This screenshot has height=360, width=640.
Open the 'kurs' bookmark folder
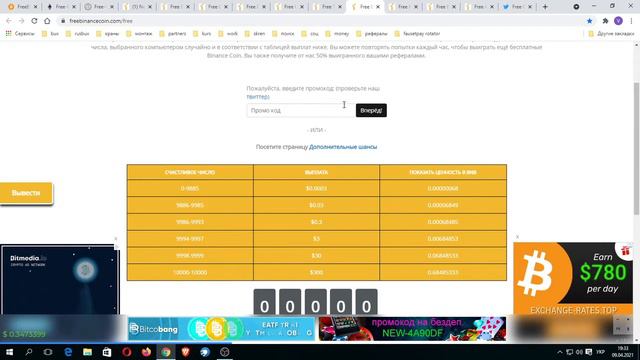(x=202, y=33)
